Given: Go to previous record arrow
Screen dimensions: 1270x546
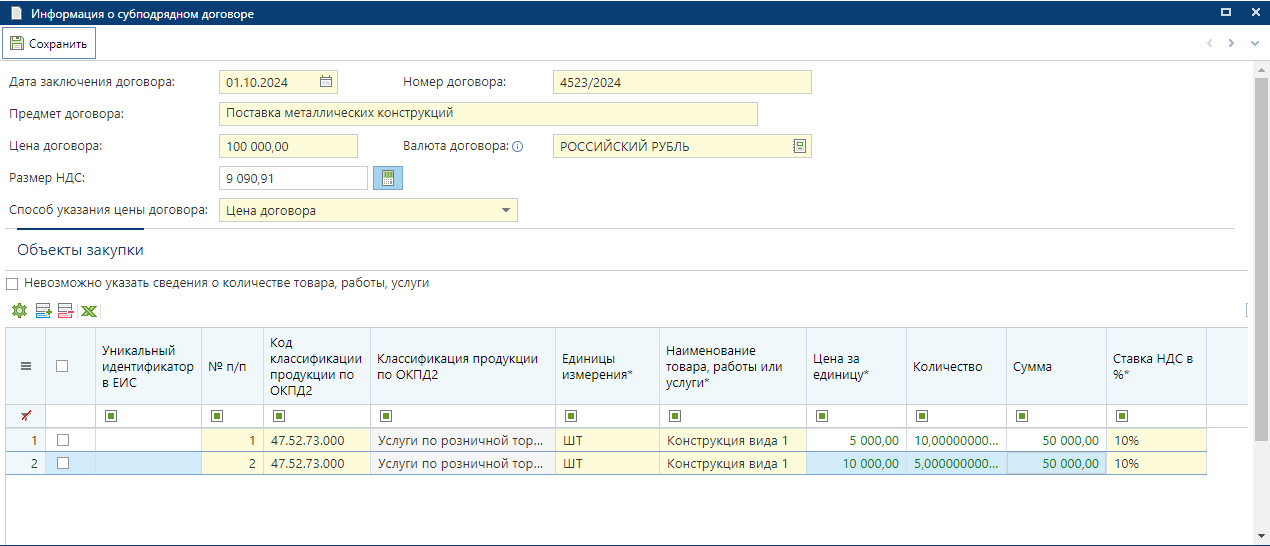Looking at the screenshot, I should pyautogui.click(x=1209, y=43).
